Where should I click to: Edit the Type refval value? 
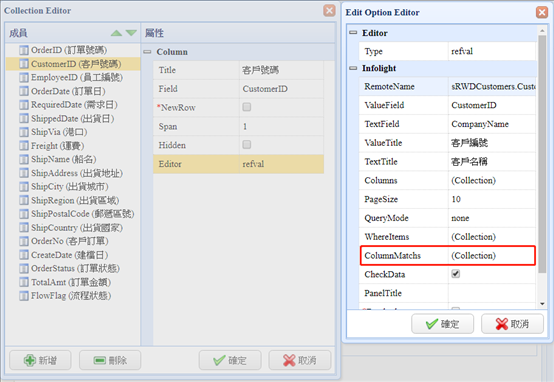click(x=492, y=51)
